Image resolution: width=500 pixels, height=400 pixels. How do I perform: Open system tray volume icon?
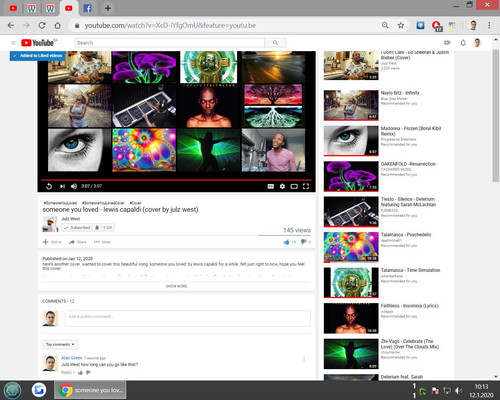pos(458,390)
